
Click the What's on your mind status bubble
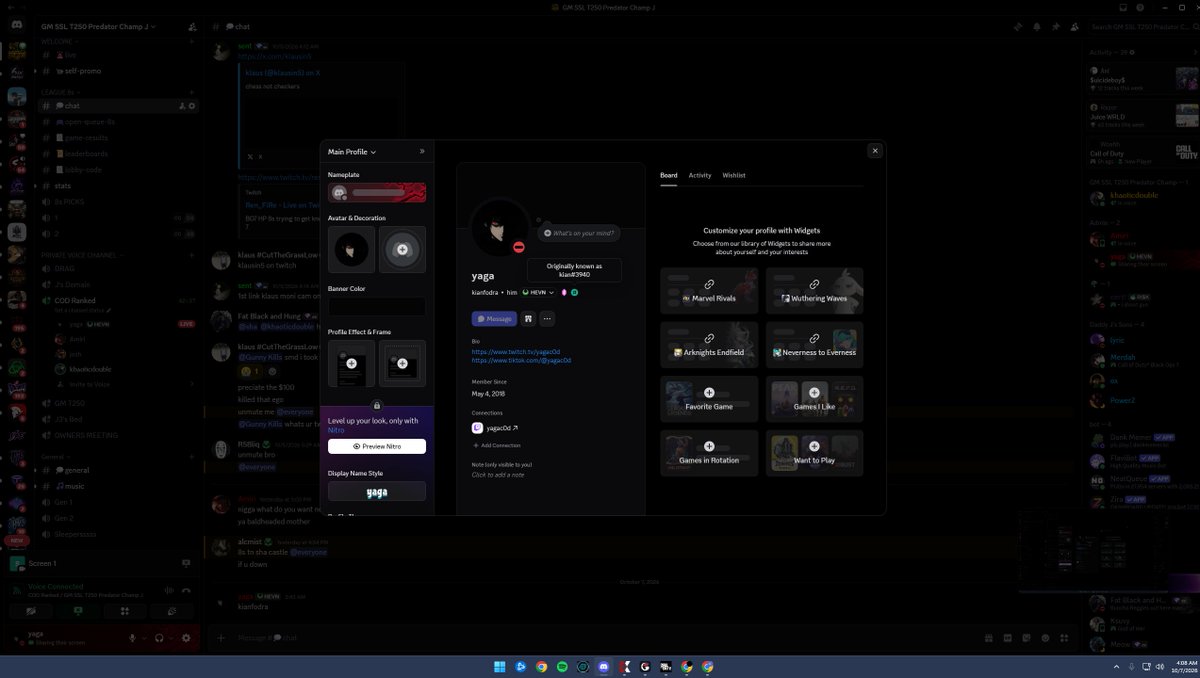580,232
